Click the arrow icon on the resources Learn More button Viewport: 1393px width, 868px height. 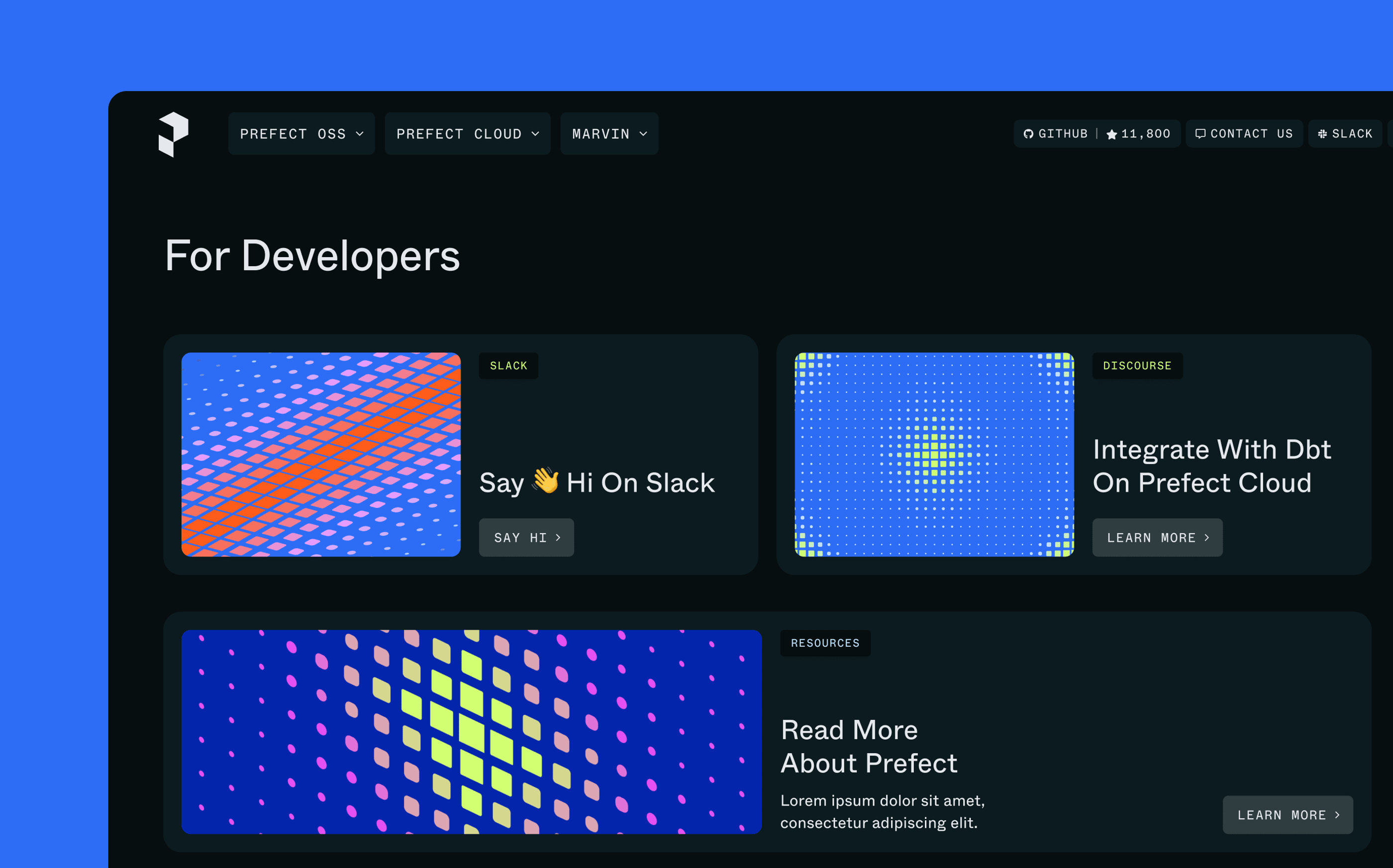pos(1337,815)
